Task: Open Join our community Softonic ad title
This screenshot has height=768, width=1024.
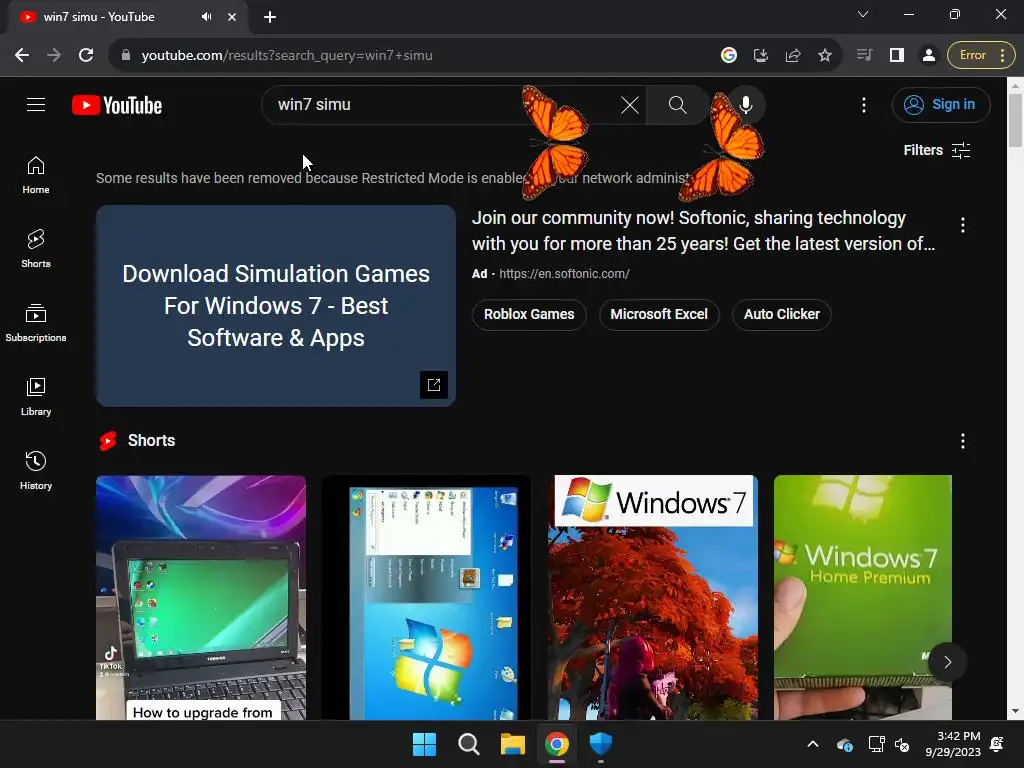Action: [703, 231]
